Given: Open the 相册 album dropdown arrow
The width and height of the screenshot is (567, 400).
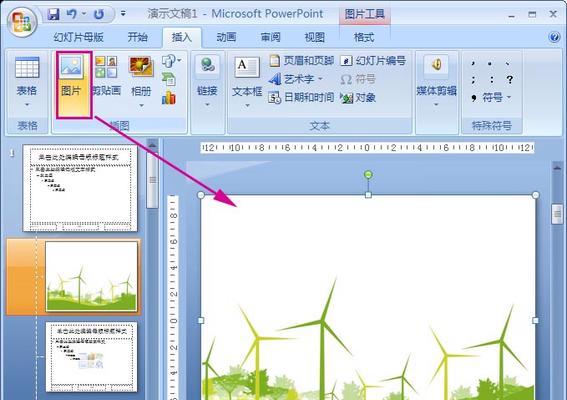Looking at the screenshot, I should click(141, 105).
